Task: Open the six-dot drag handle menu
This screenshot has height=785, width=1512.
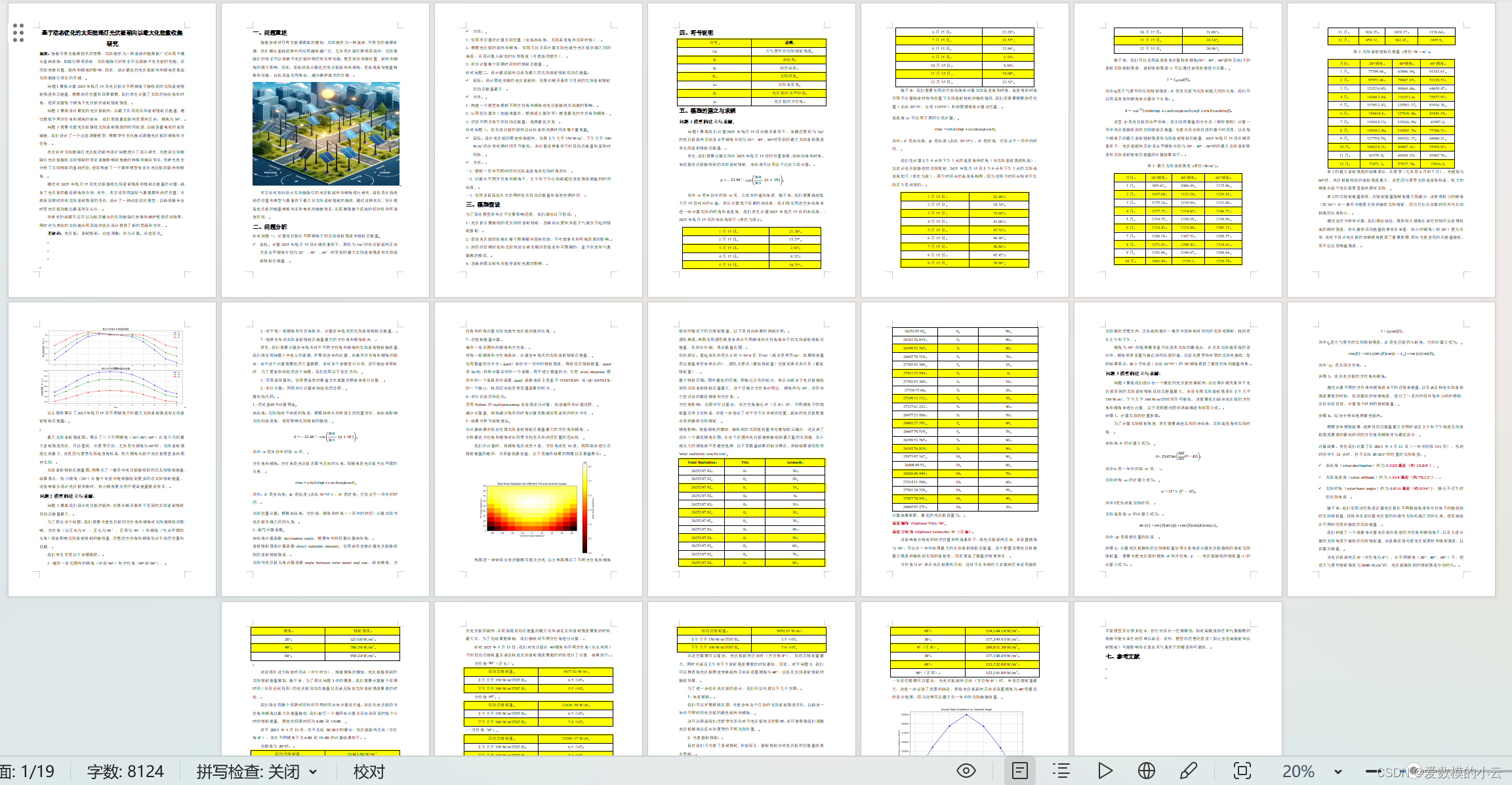Action: 18,32
